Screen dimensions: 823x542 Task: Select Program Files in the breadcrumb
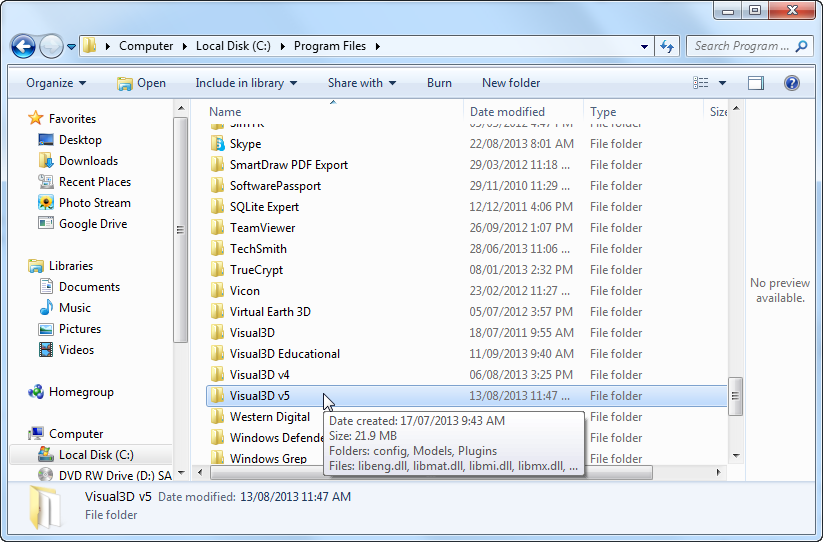pyautogui.click(x=330, y=46)
